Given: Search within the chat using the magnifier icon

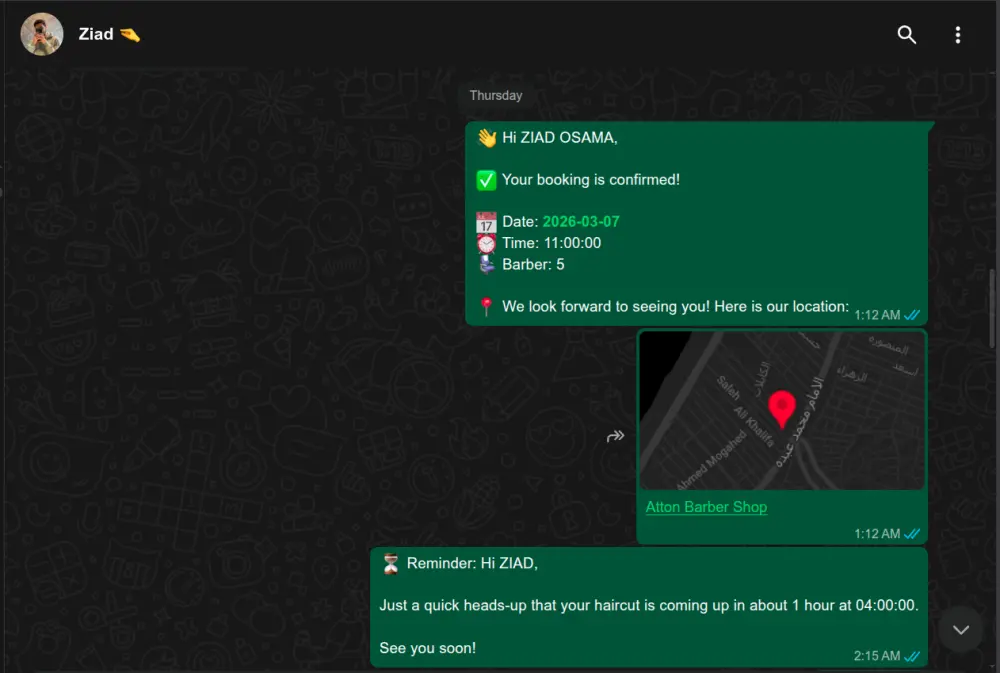Looking at the screenshot, I should tap(906, 34).
